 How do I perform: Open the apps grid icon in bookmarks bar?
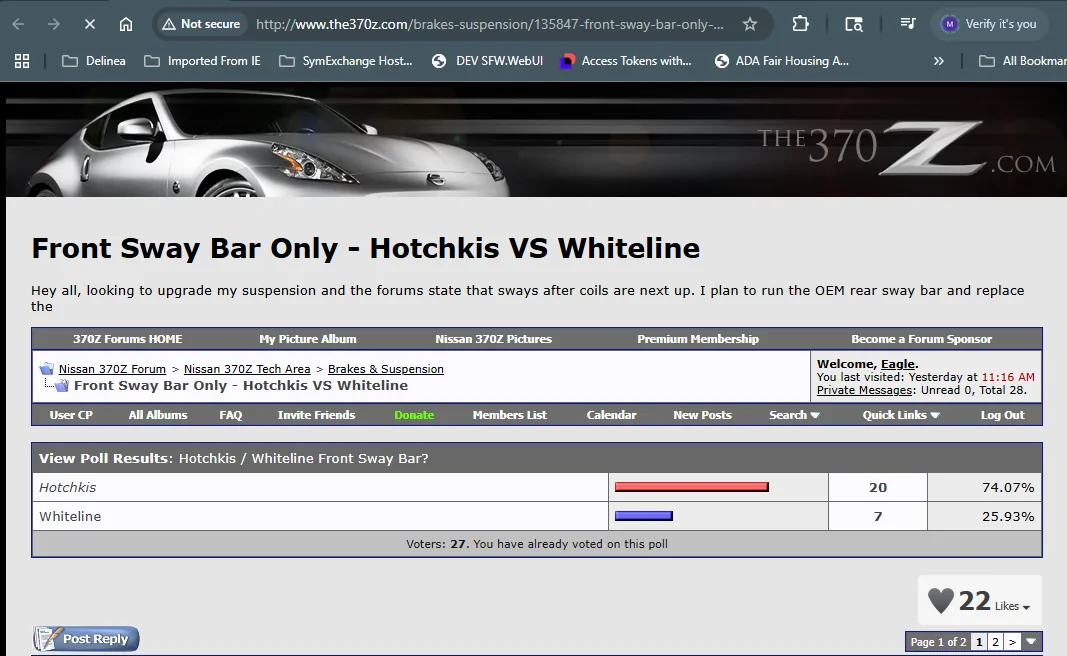[22, 61]
